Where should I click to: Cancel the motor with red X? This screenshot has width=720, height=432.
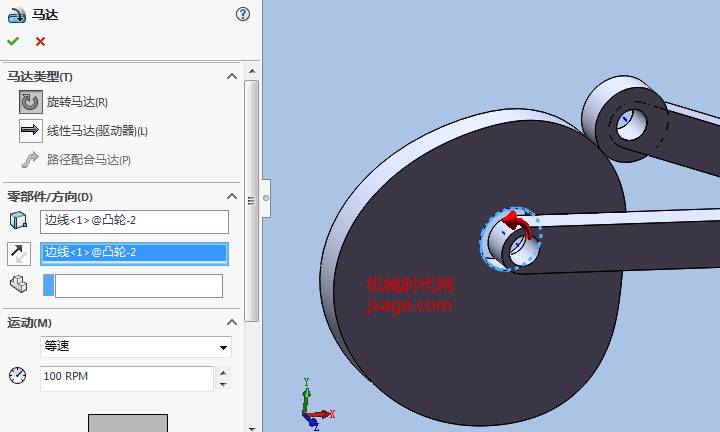pos(40,41)
